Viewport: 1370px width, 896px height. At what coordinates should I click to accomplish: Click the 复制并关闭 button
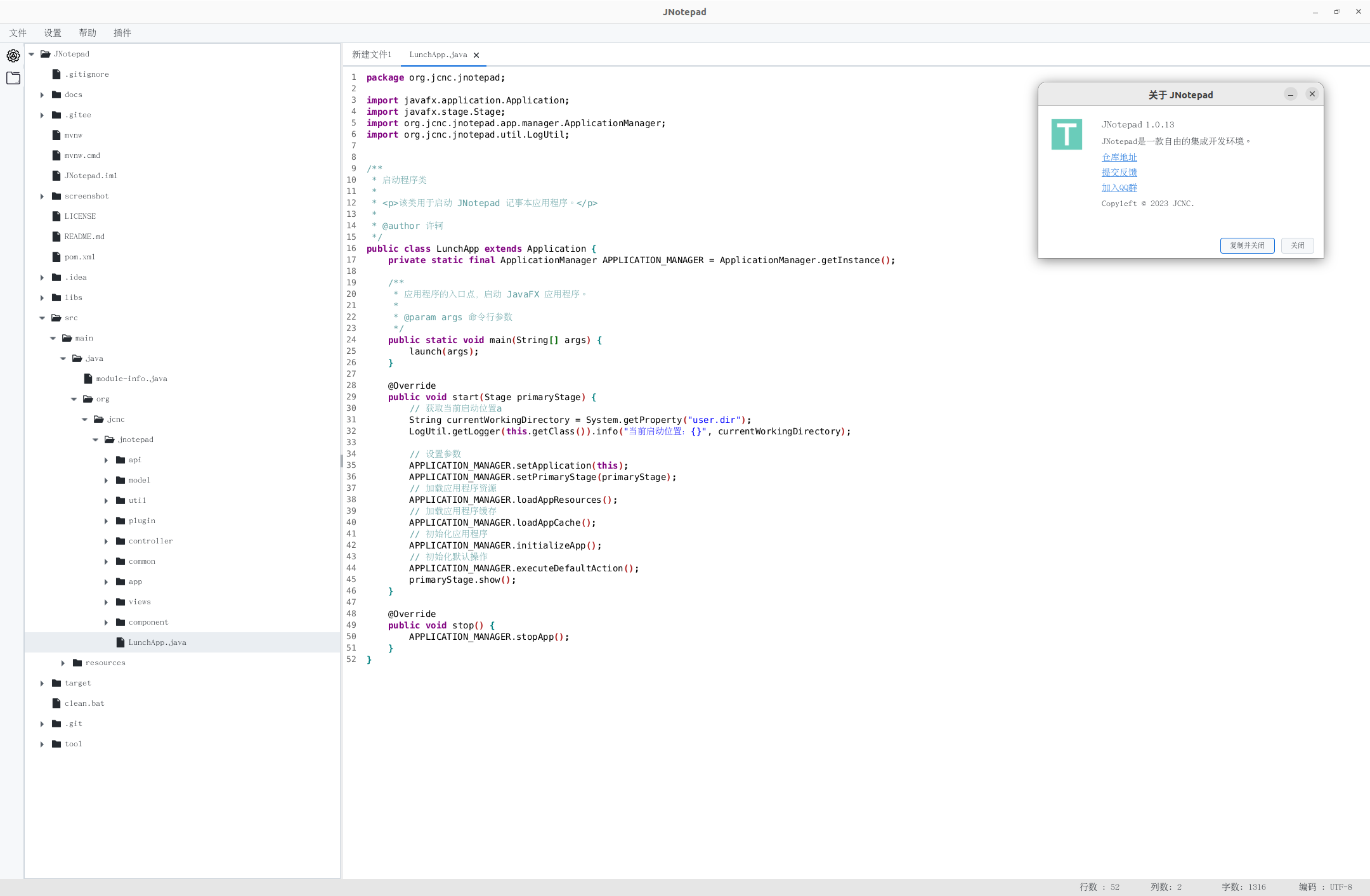tap(1246, 246)
